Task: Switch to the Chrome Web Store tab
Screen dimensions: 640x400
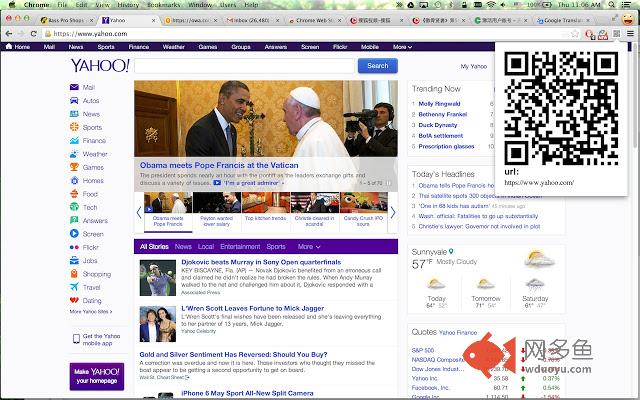Action: click(x=314, y=20)
